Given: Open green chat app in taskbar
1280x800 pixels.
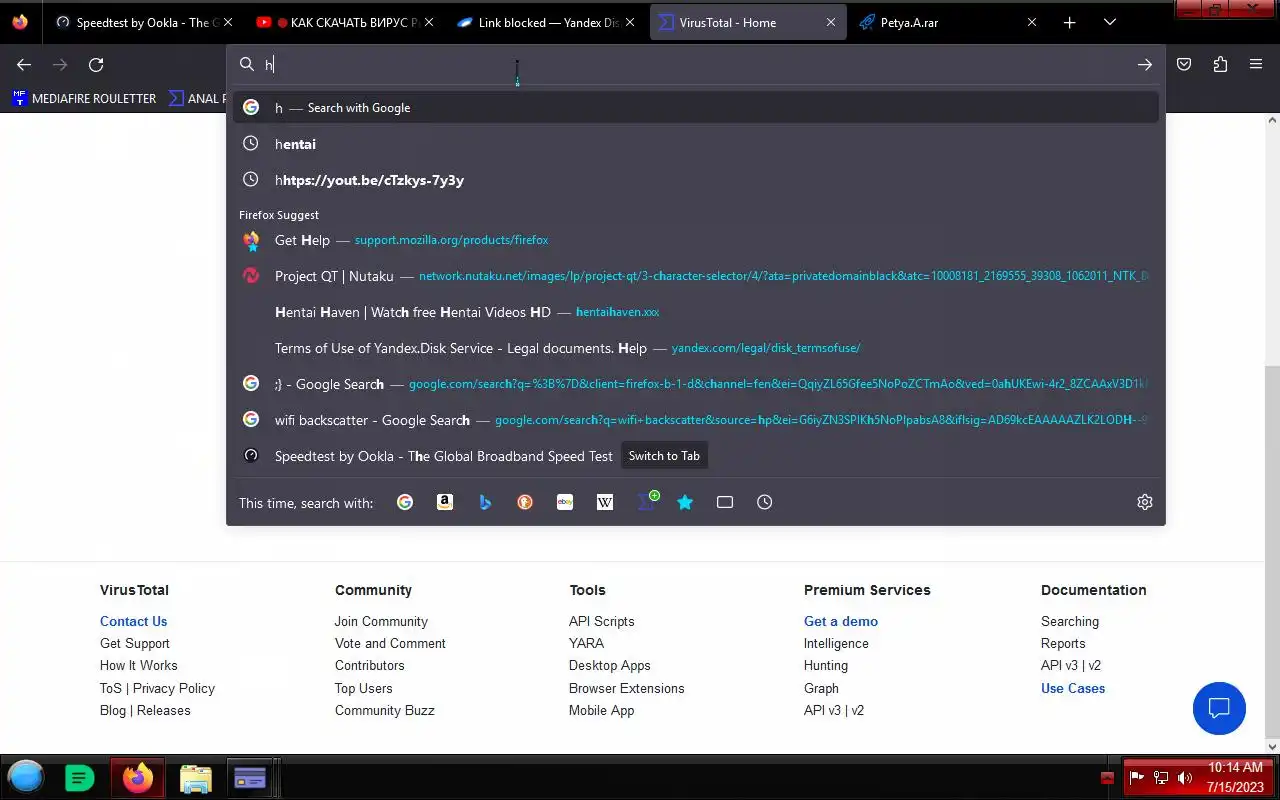Looking at the screenshot, I should [x=79, y=777].
